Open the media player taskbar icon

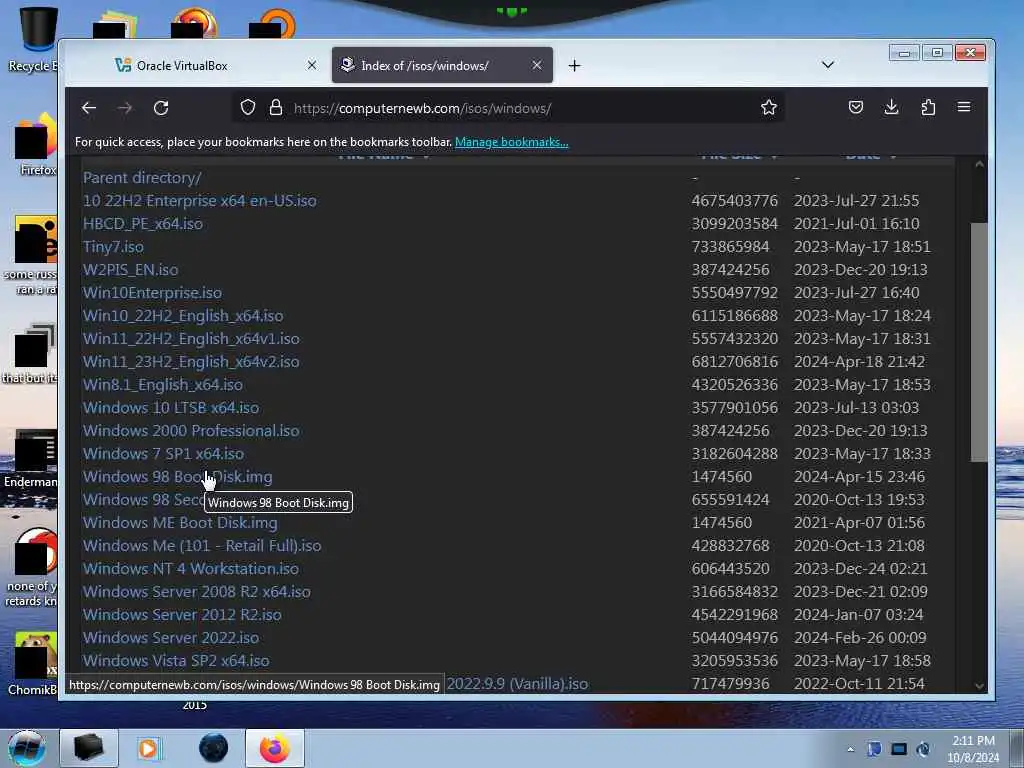pyautogui.click(x=149, y=748)
